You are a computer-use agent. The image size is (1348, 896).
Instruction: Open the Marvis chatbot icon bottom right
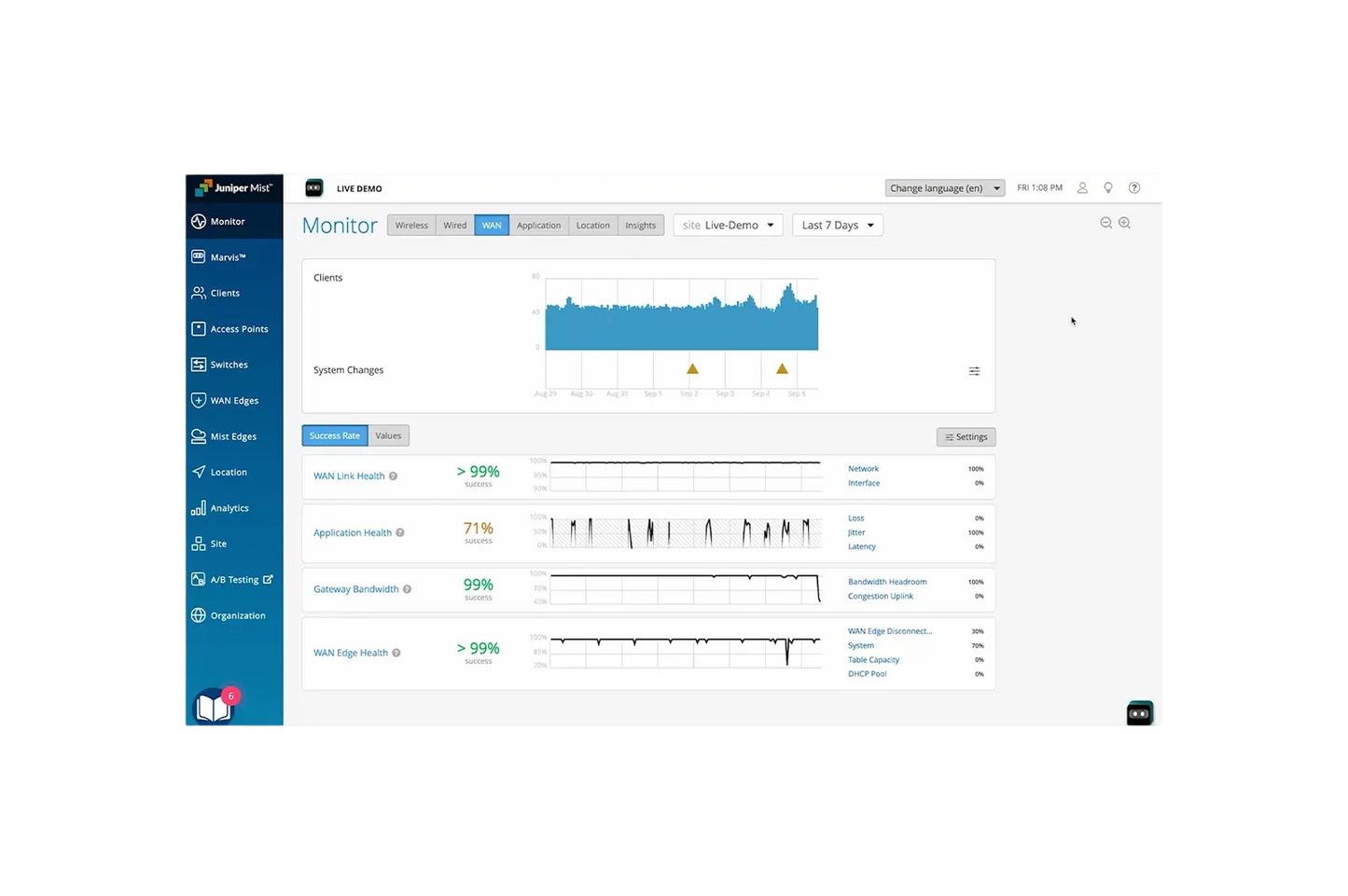1140,714
